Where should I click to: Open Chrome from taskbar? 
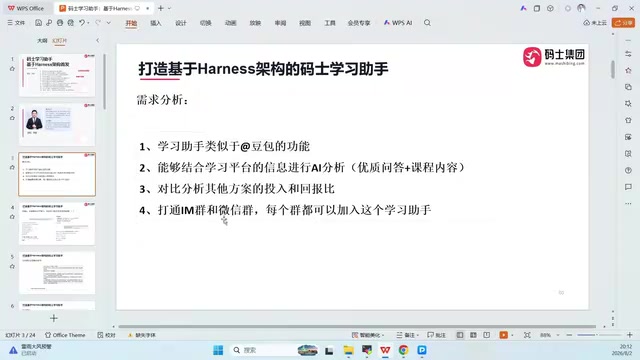coord(403,350)
